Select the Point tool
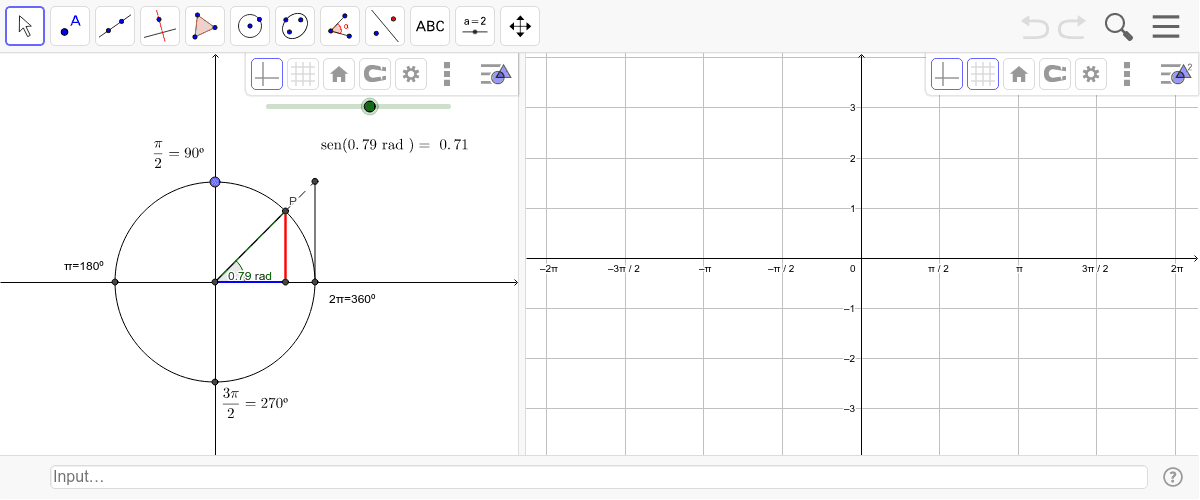The image size is (1200, 500). [70, 26]
